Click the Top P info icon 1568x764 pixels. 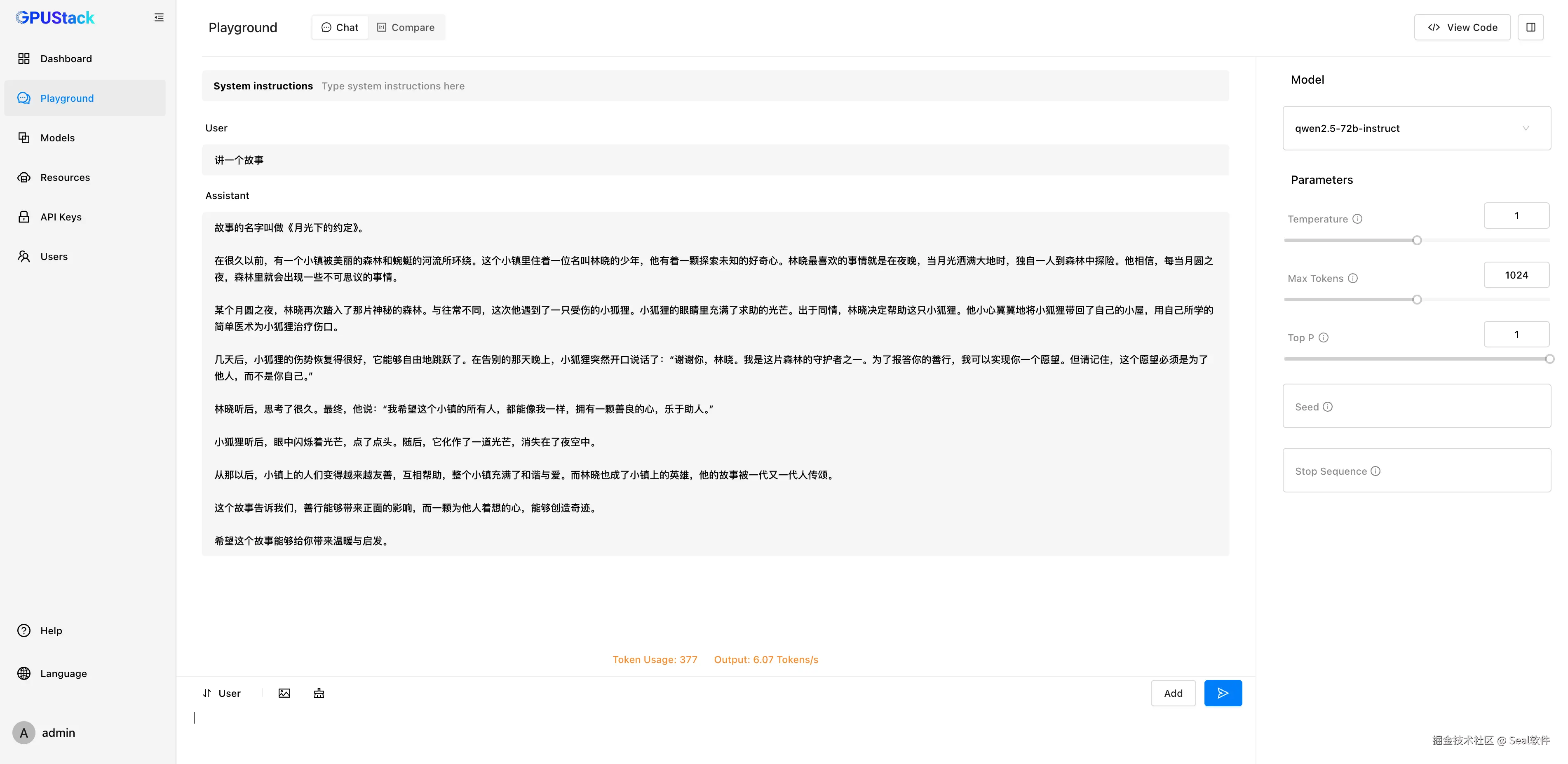(1323, 338)
